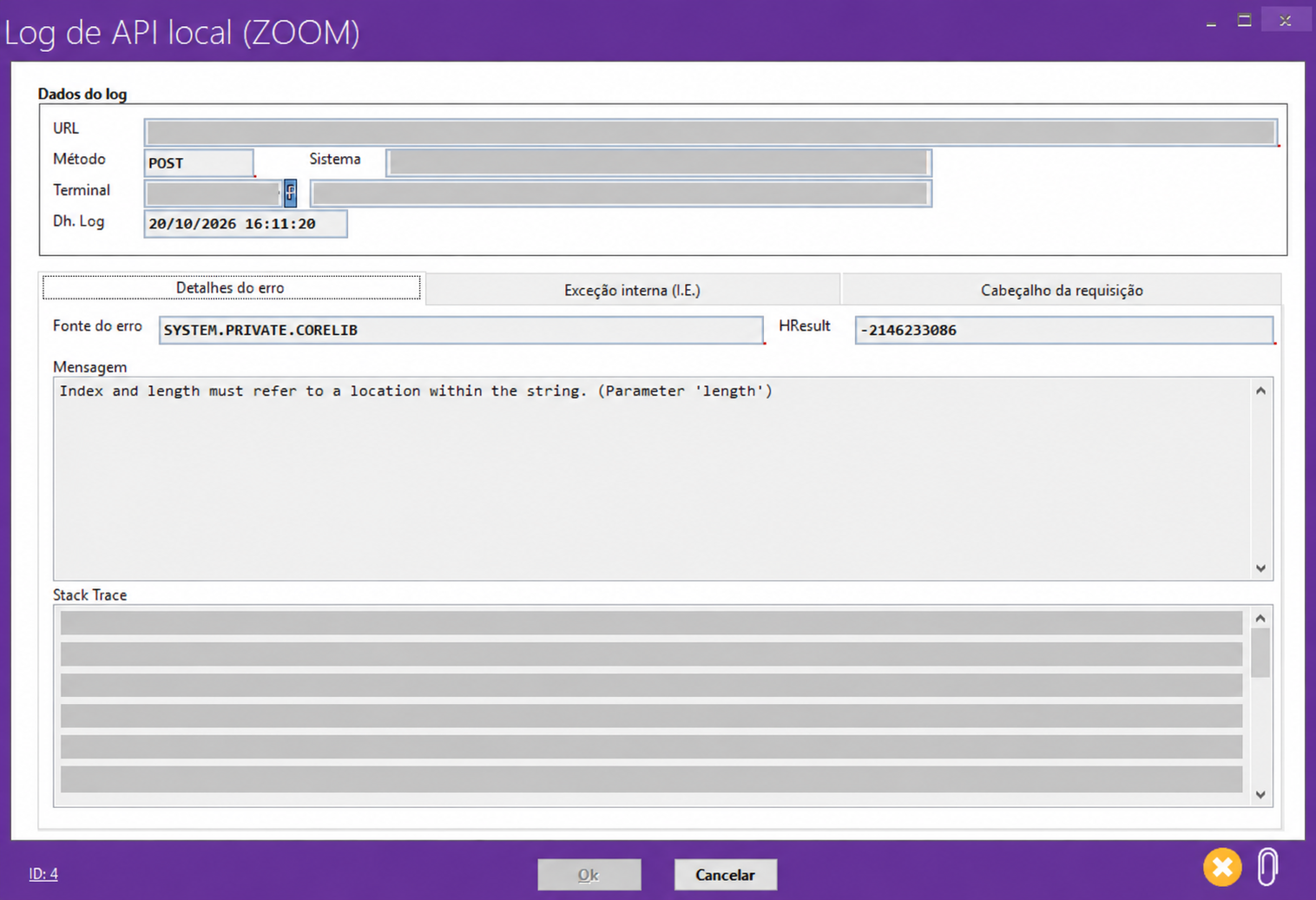Click the orange X circle icon
Image resolution: width=1316 pixels, height=900 pixels.
[1222, 867]
